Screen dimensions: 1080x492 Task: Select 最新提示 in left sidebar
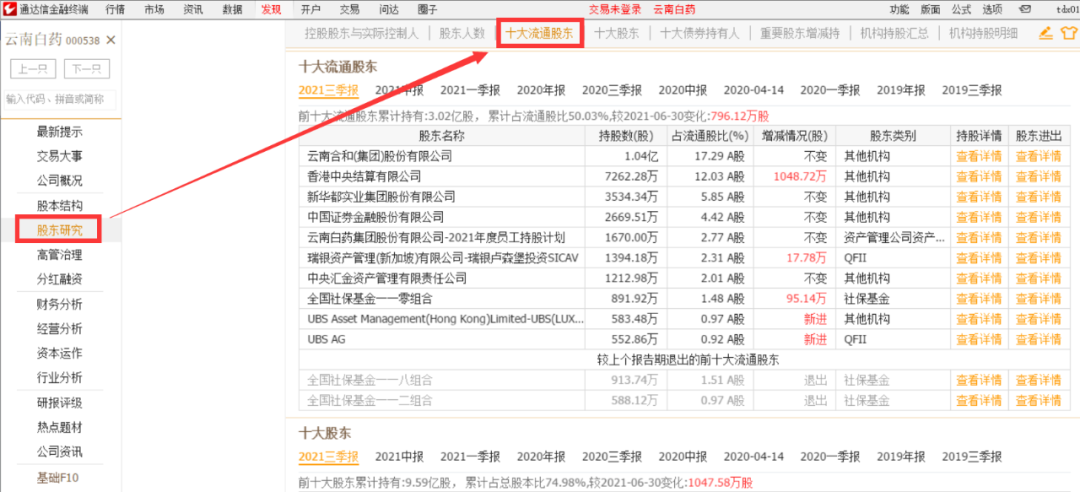(x=60, y=132)
